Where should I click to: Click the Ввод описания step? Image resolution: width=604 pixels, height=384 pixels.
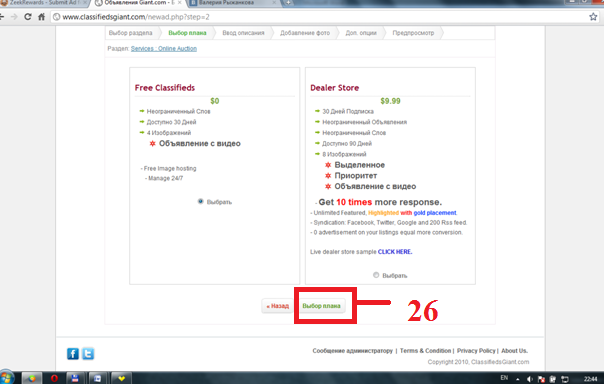pyautogui.click(x=243, y=33)
